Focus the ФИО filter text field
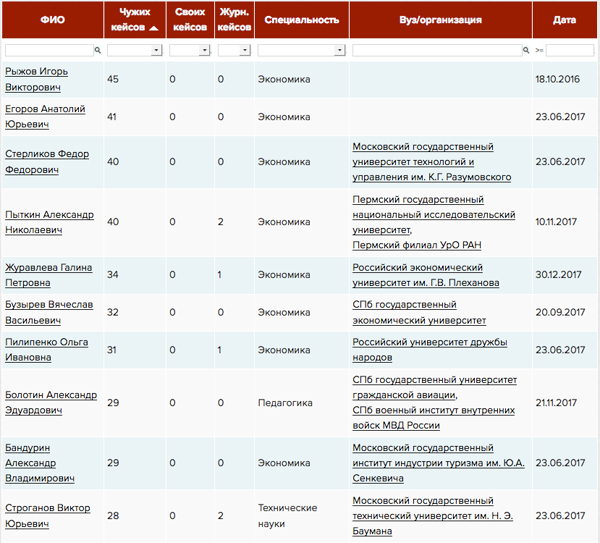 click(48, 49)
